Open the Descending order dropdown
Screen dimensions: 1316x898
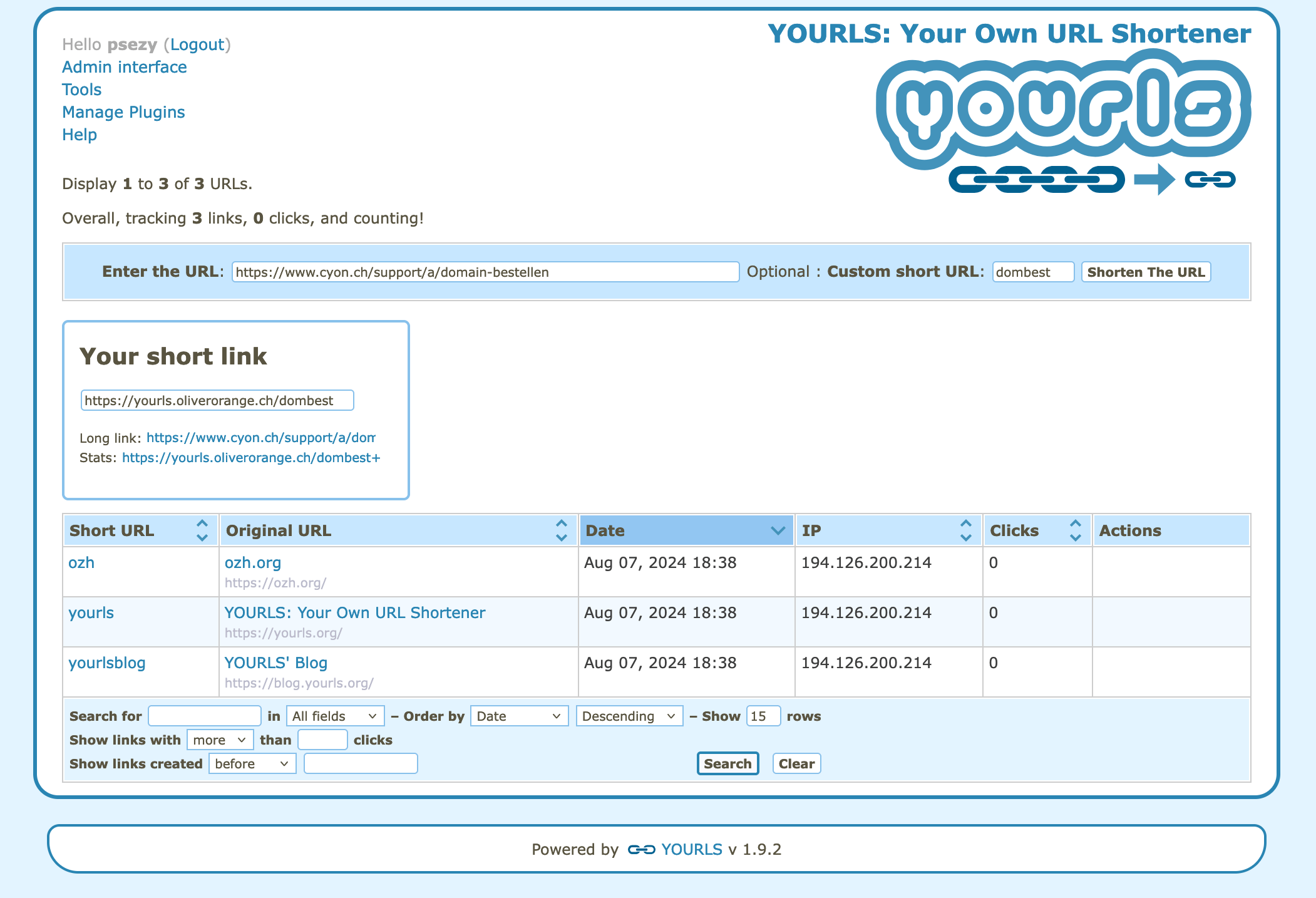click(629, 716)
